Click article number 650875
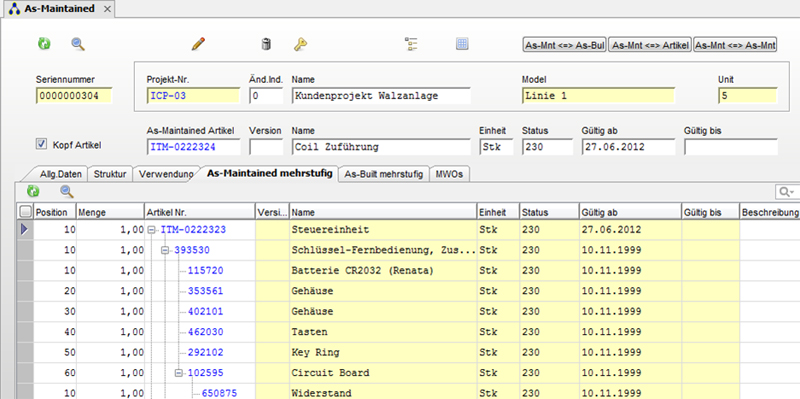The width and height of the screenshot is (800, 399). (219, 393)
